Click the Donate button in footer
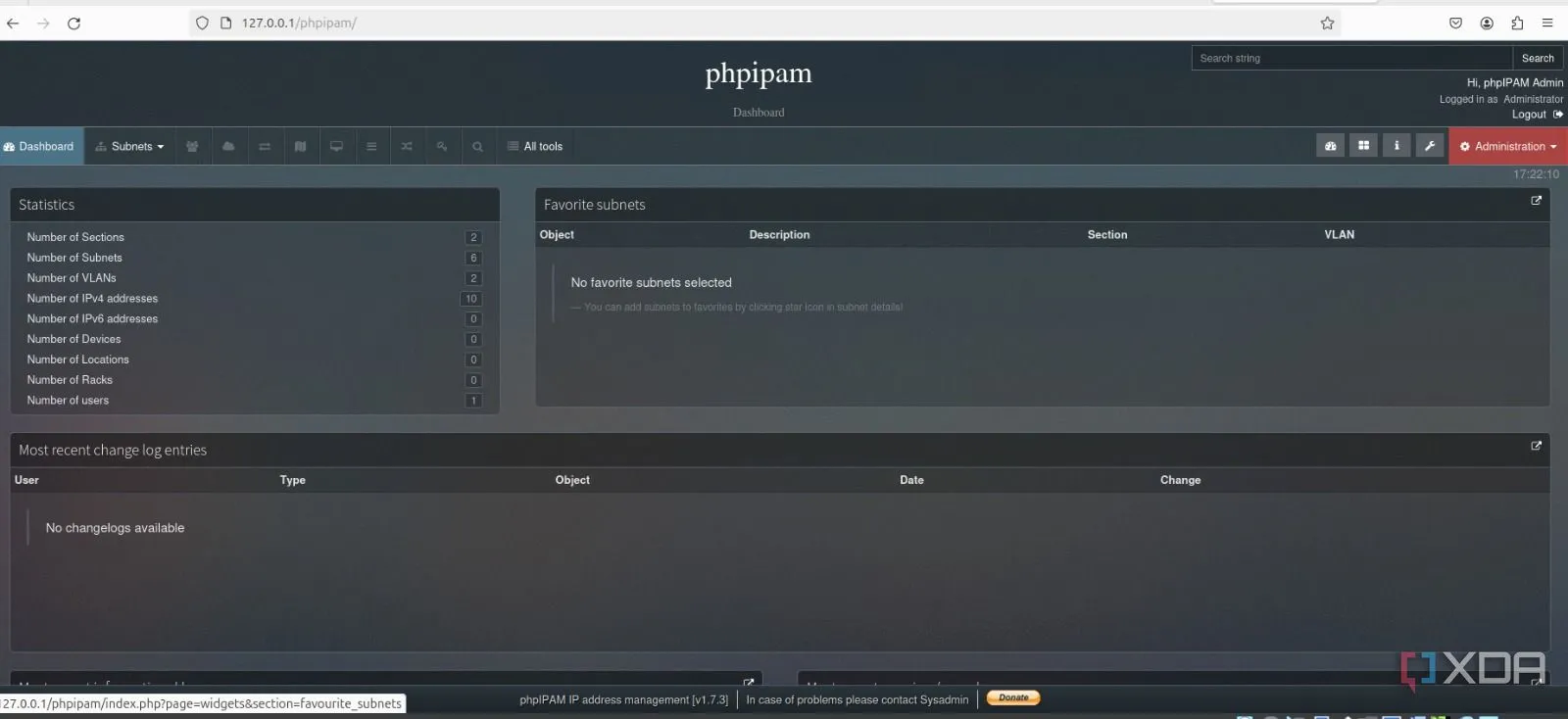Screen dimensions: 1568x719 (1013, 698)
